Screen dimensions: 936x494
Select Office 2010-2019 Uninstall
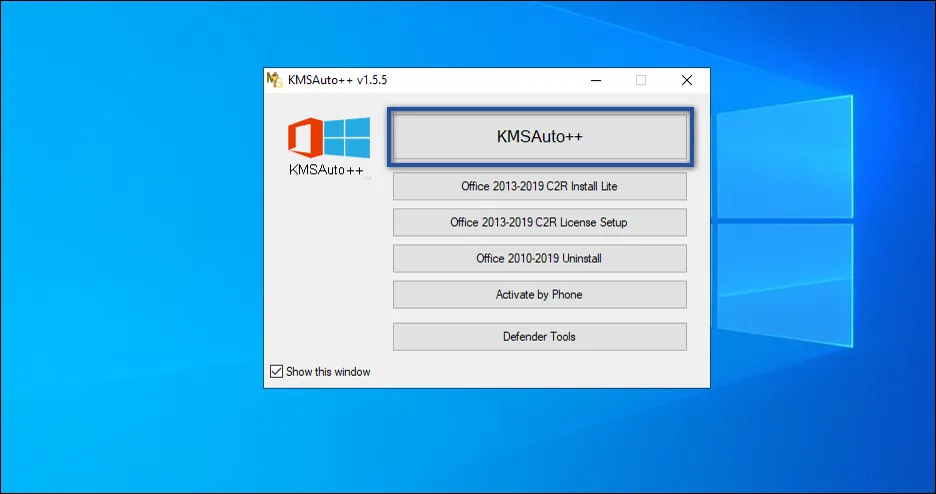[x=539, y=258]
